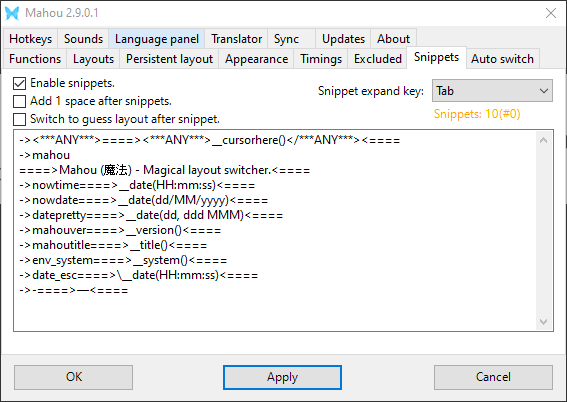Click the nowtime snippet line

tap(137, 185)
